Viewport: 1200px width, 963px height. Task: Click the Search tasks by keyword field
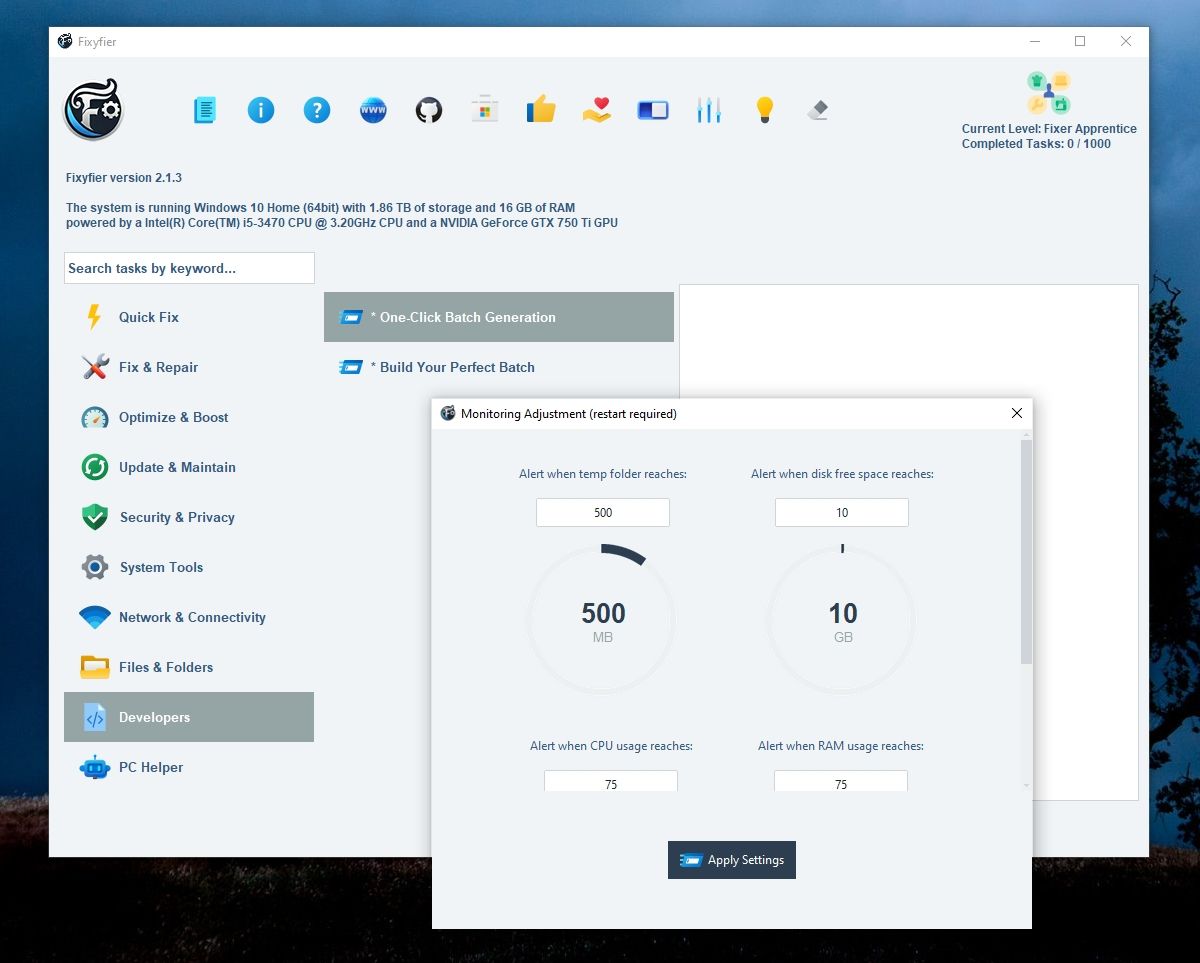189,268
